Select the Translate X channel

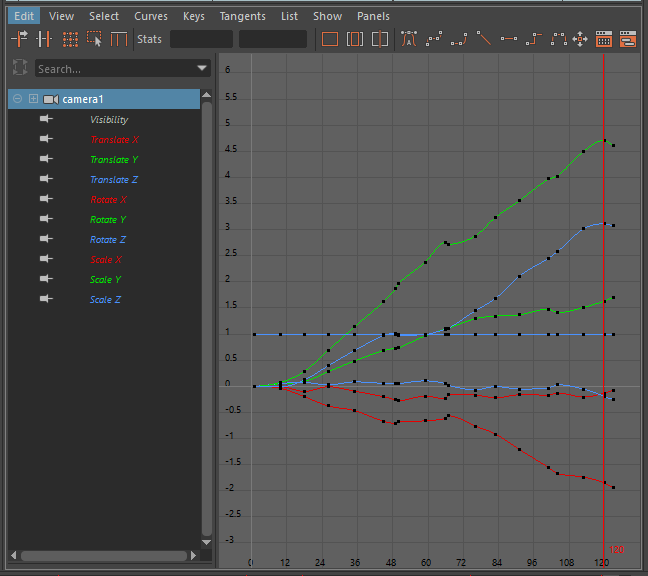[x=114, y=140]
